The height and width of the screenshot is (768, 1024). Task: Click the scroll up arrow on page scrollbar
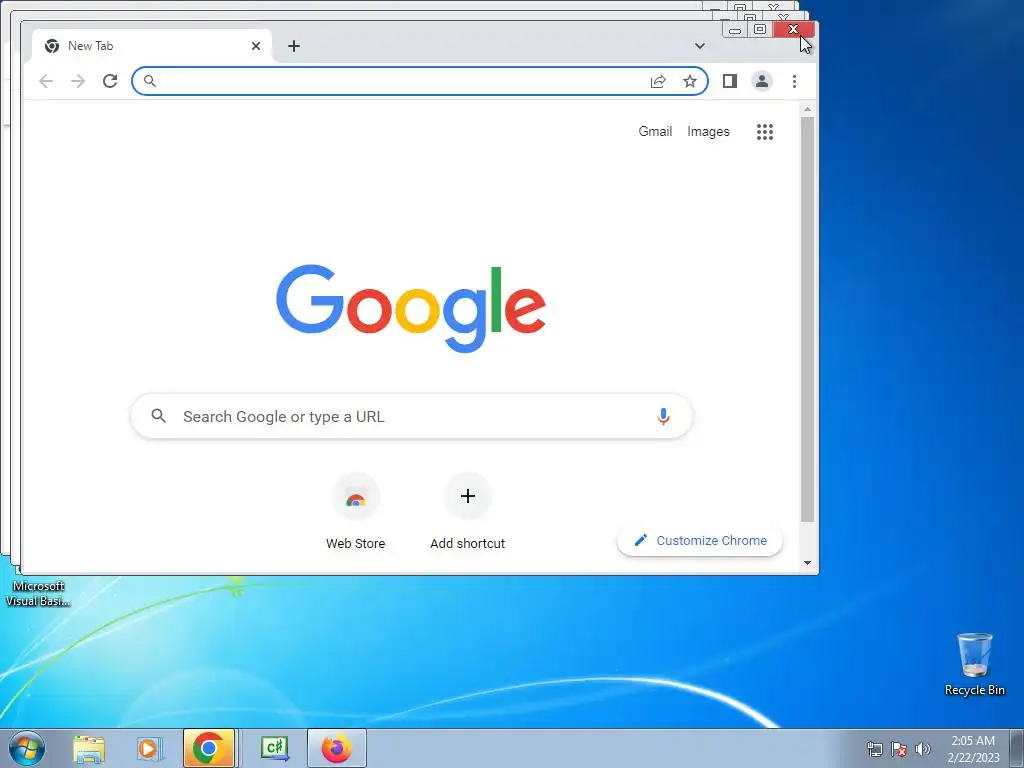click(808, 110)
